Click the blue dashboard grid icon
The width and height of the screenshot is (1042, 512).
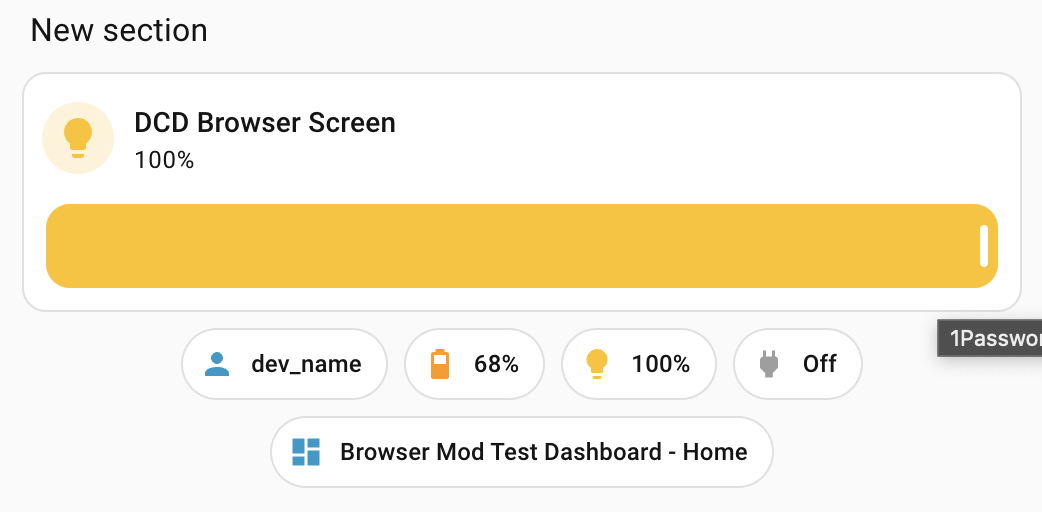pos(306,452)
